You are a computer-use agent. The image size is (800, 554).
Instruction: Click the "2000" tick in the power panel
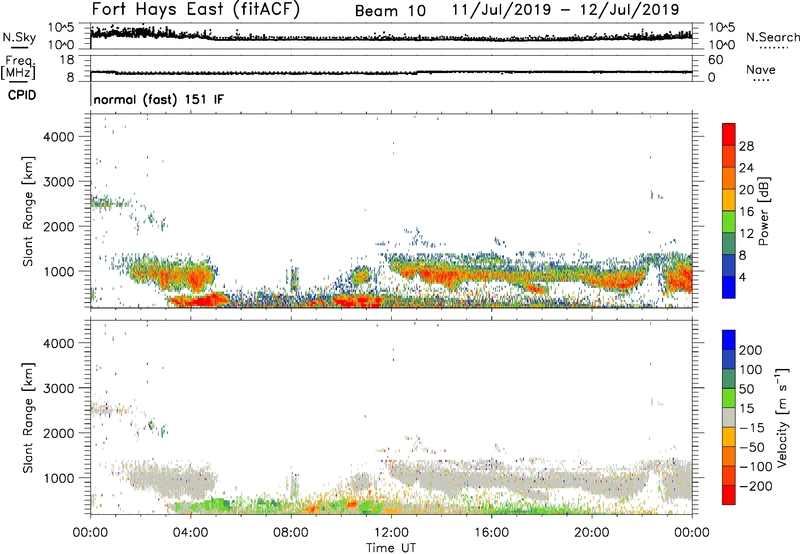(59, 226)
